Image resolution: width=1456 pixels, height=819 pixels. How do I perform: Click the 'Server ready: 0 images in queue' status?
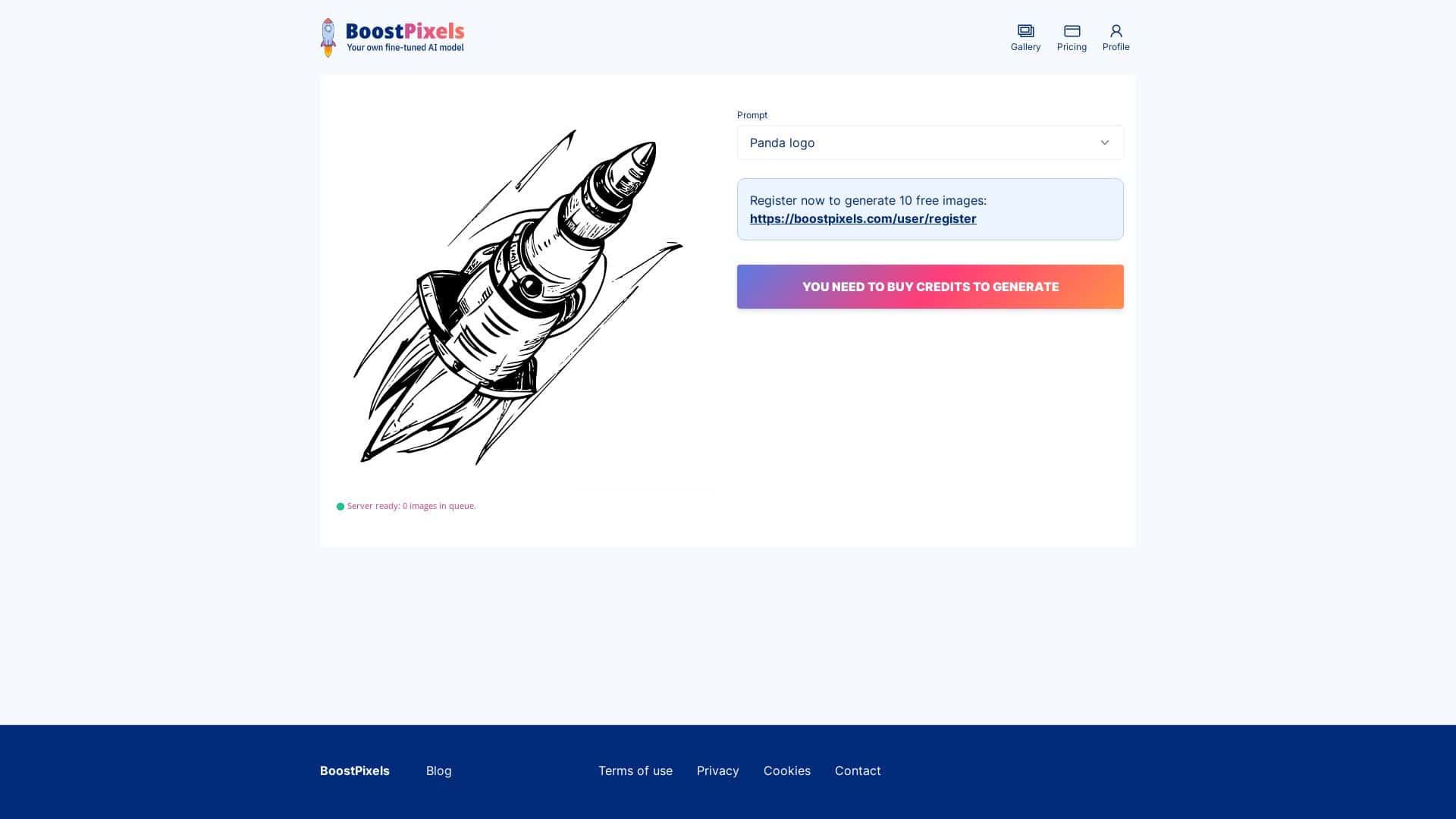coord(410,506)
